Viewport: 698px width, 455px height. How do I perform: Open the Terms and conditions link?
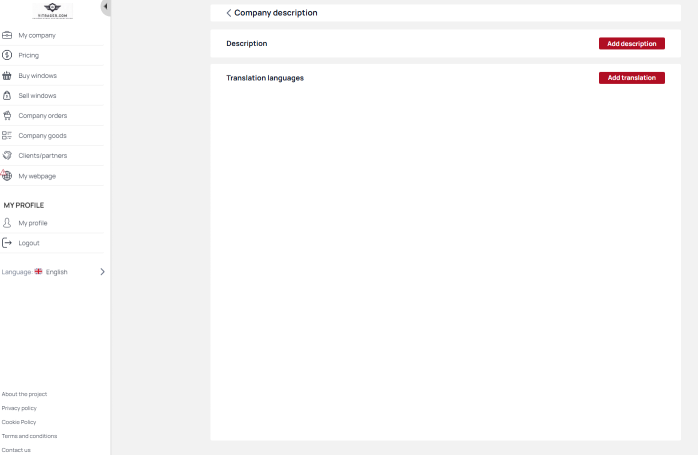[29, 436]
